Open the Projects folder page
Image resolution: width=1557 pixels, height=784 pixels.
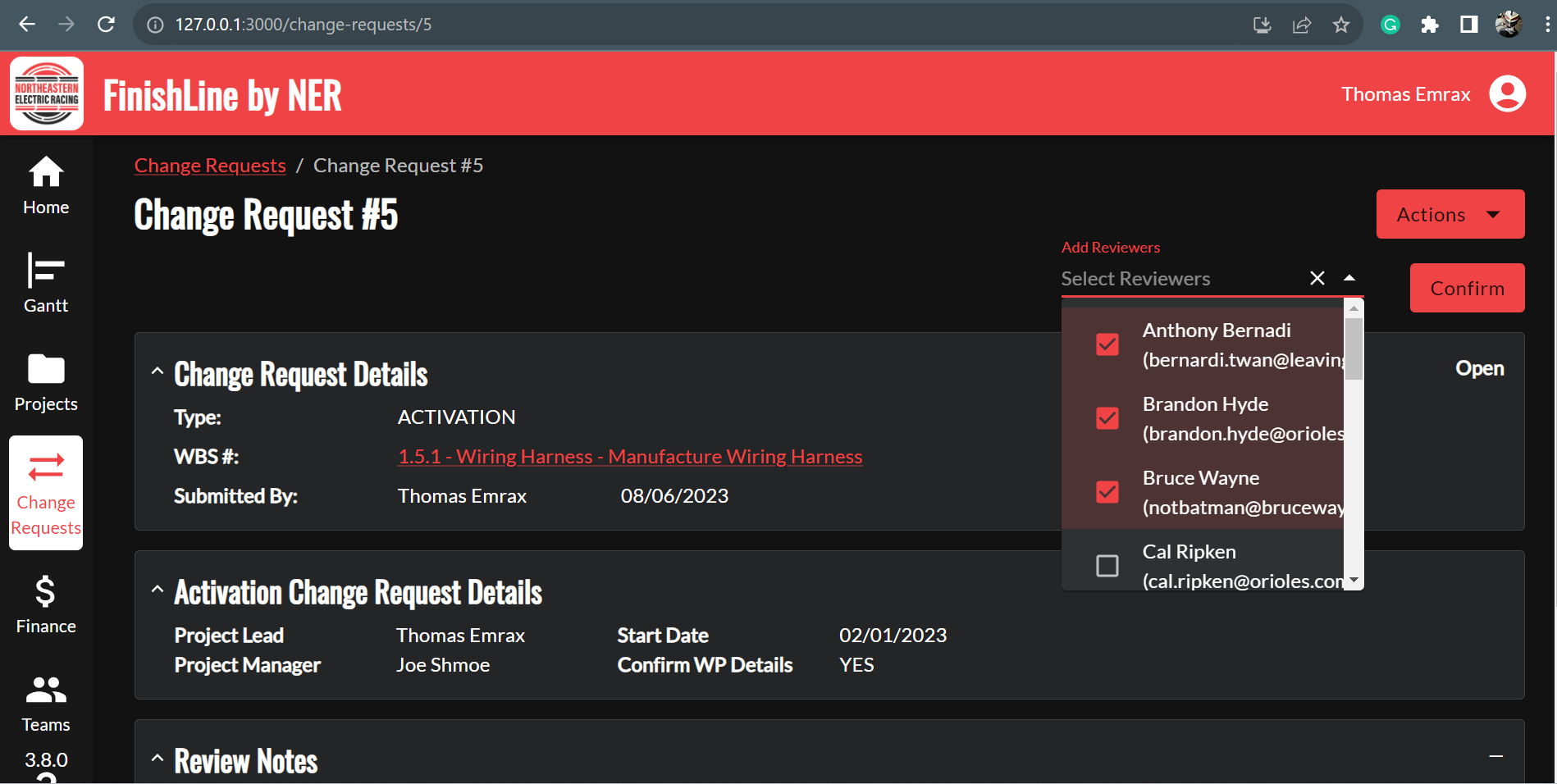(x=46, y=382)
